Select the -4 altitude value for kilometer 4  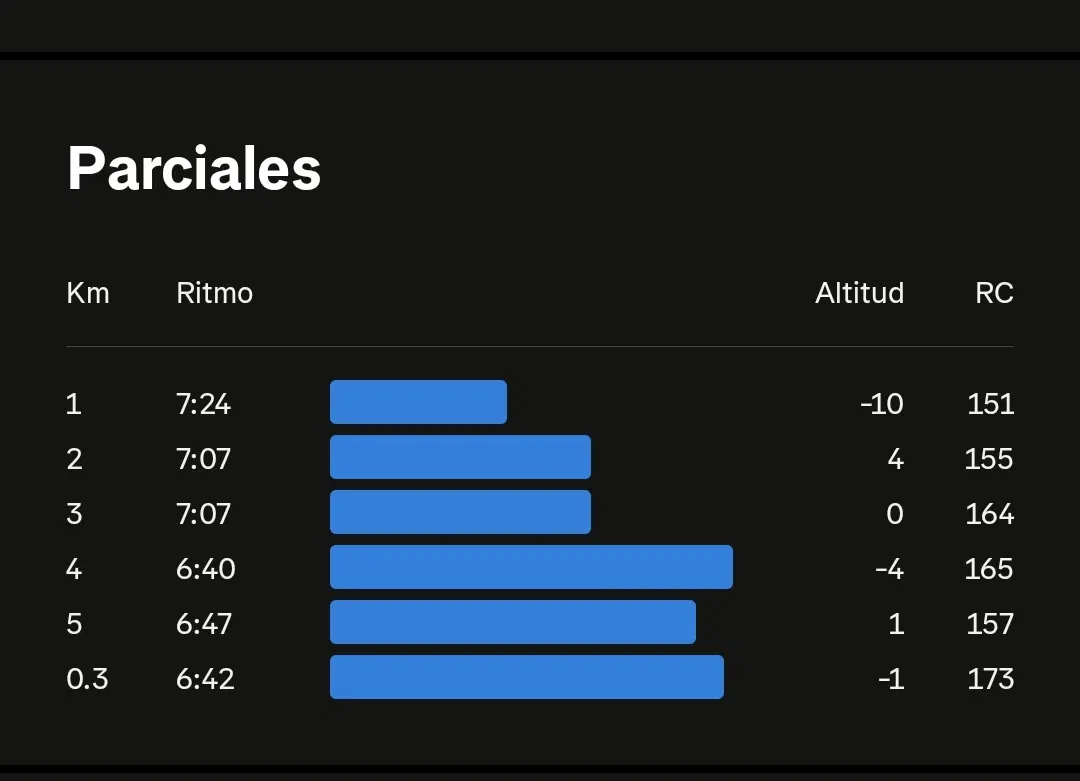889,569
